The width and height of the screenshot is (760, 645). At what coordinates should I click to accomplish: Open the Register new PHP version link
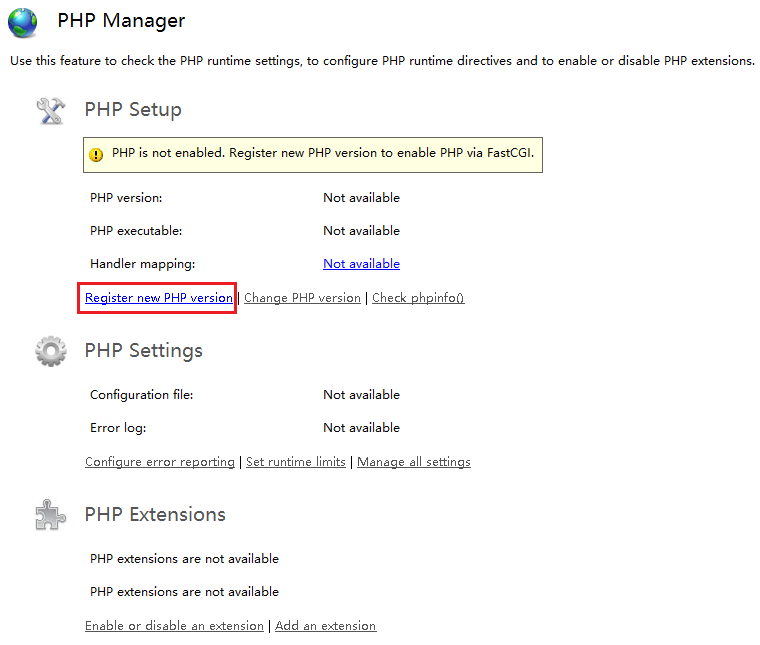click(x=158, y=298)
